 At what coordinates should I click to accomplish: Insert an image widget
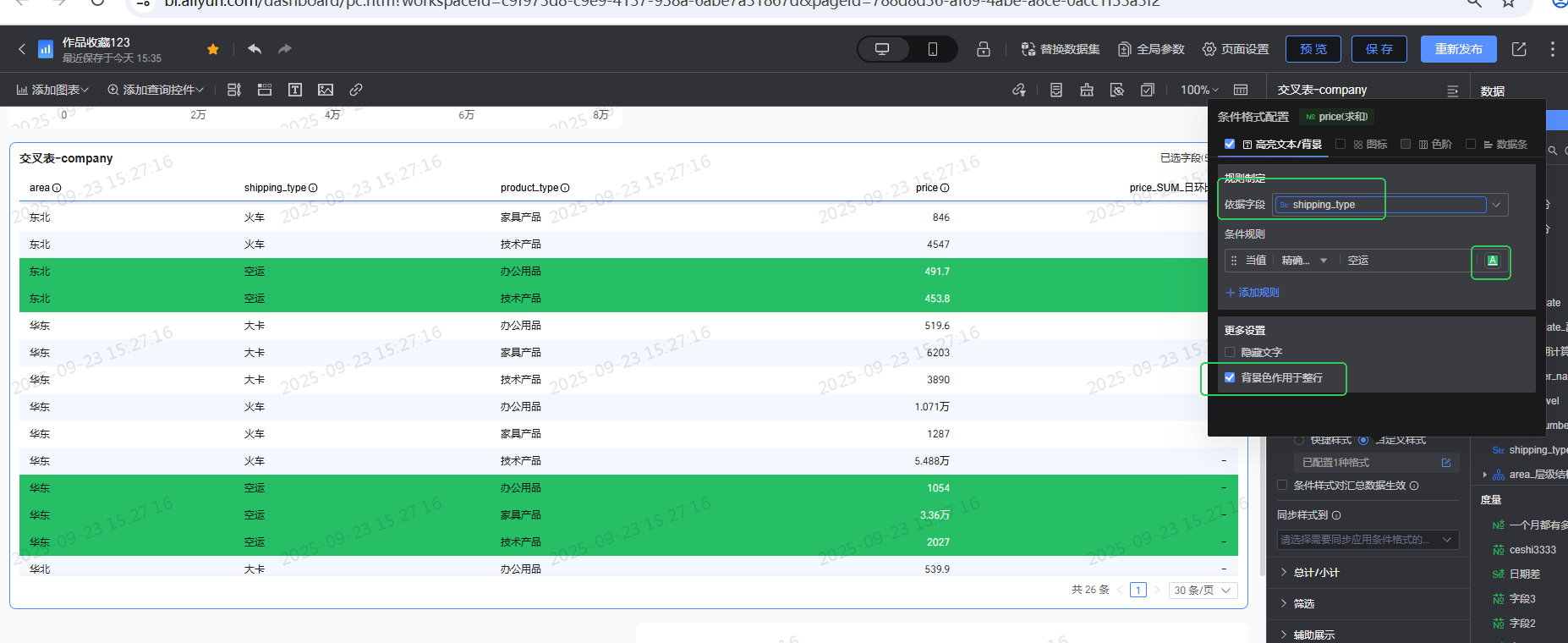click(326, 90)
